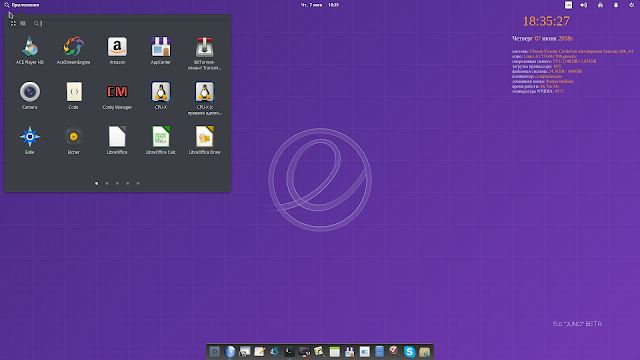Screen dimensions: 640x360
Task: Go to the second launcher page
Action: click(x=107, y=183)
